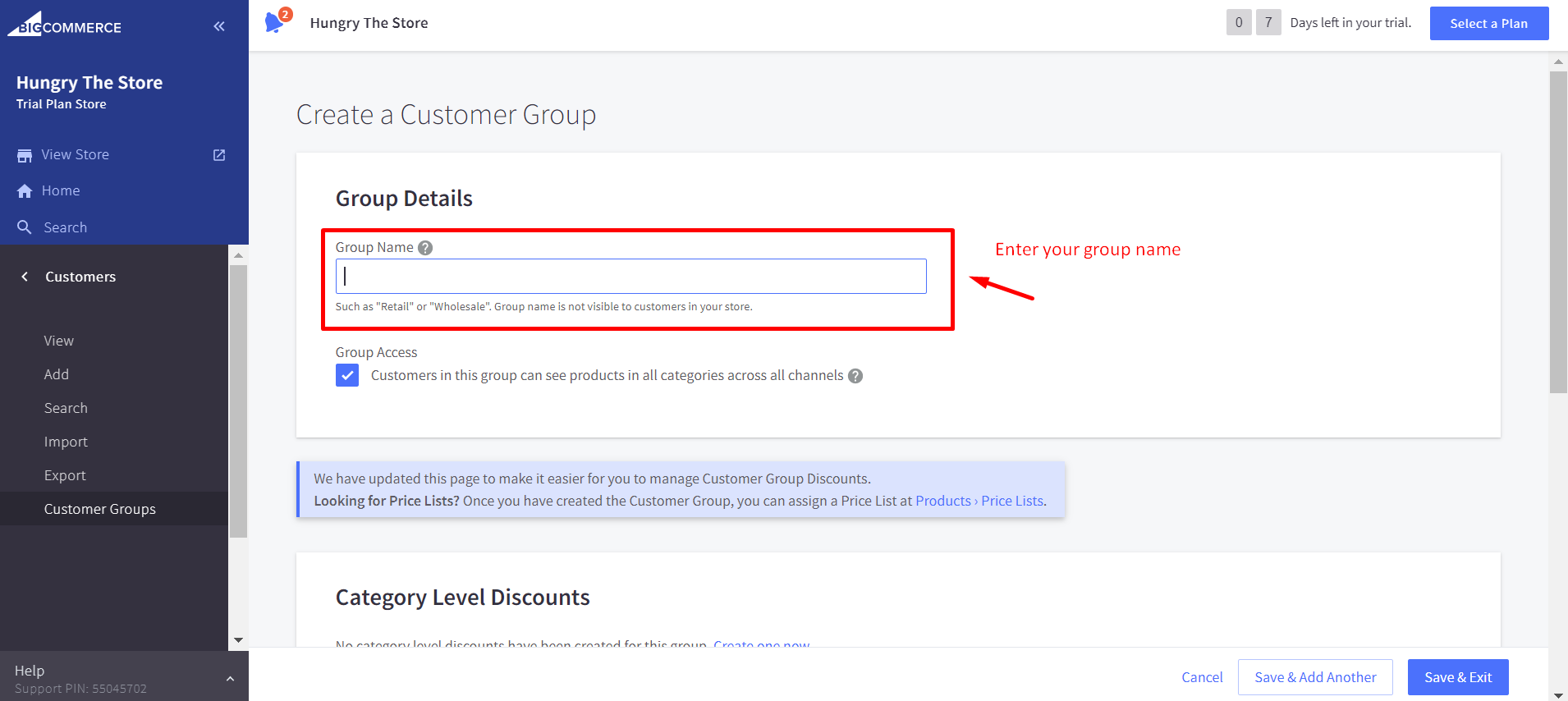Uncheck the all categories access checkbox

347,376
